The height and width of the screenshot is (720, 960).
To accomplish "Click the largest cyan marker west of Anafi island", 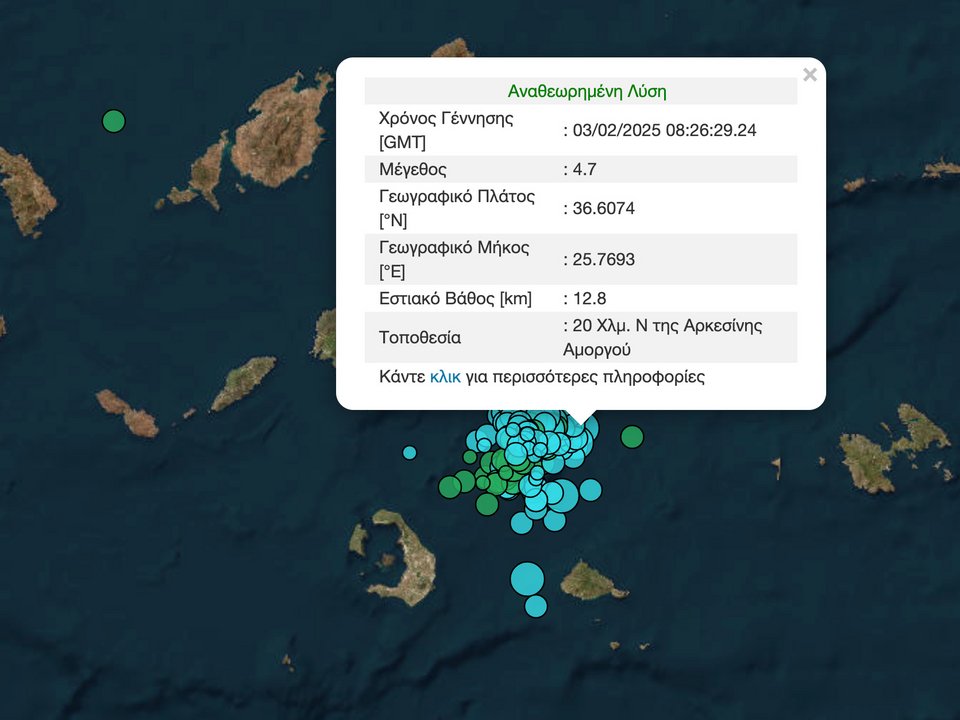I will click(x=527, y=578).
